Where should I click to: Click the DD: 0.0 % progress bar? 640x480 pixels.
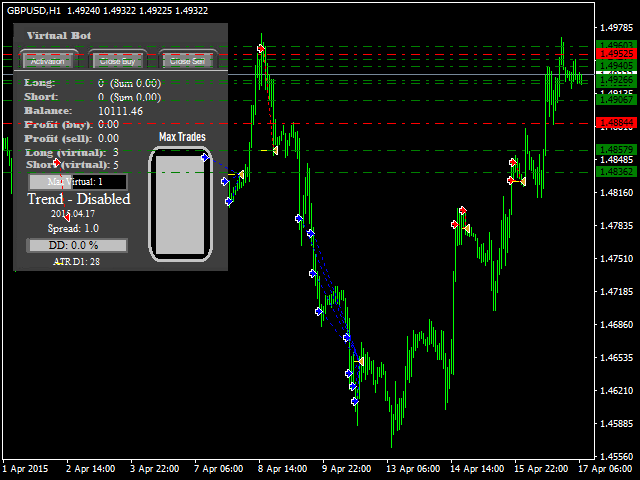click(77, 245)
